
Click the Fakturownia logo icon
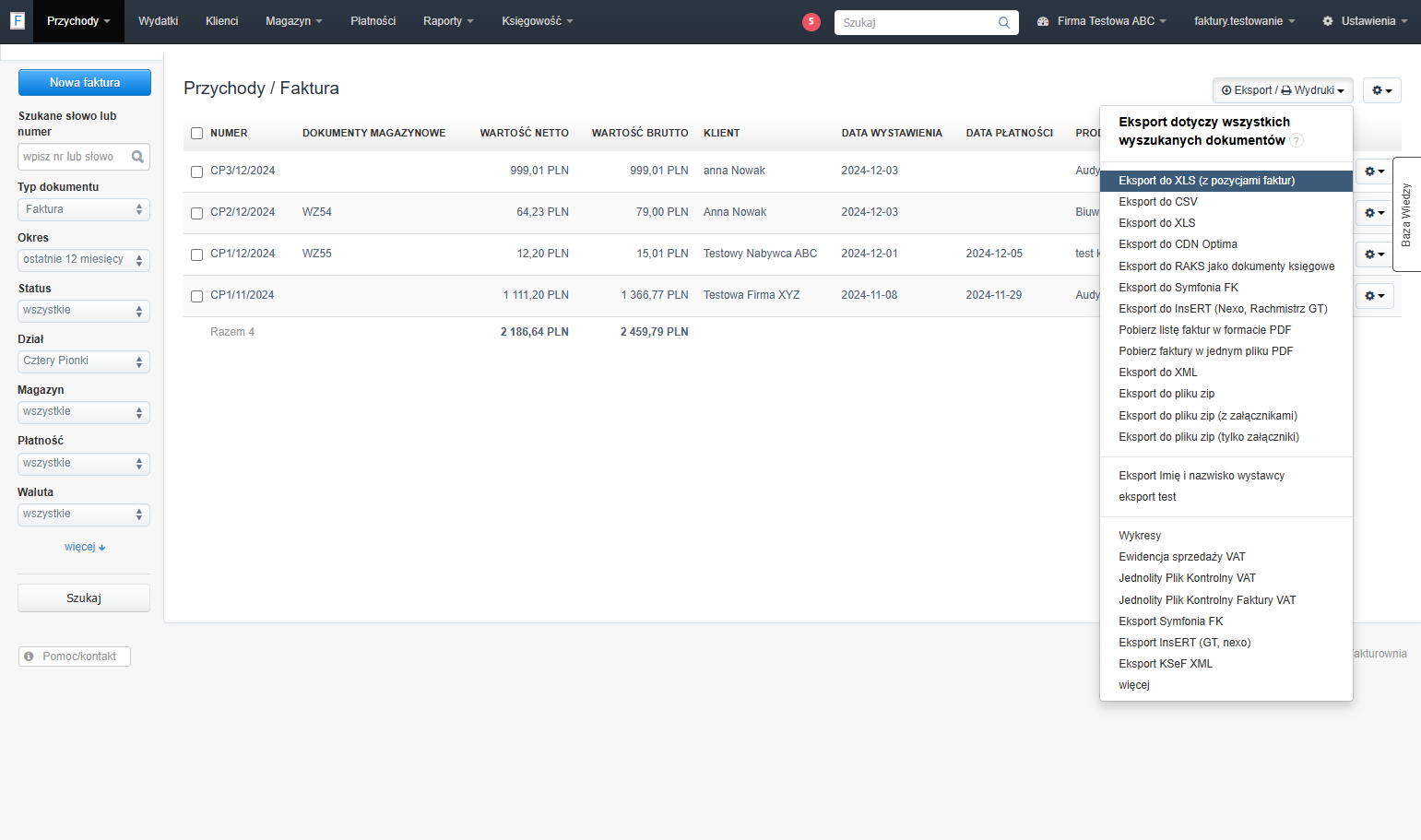coord(17,20)
